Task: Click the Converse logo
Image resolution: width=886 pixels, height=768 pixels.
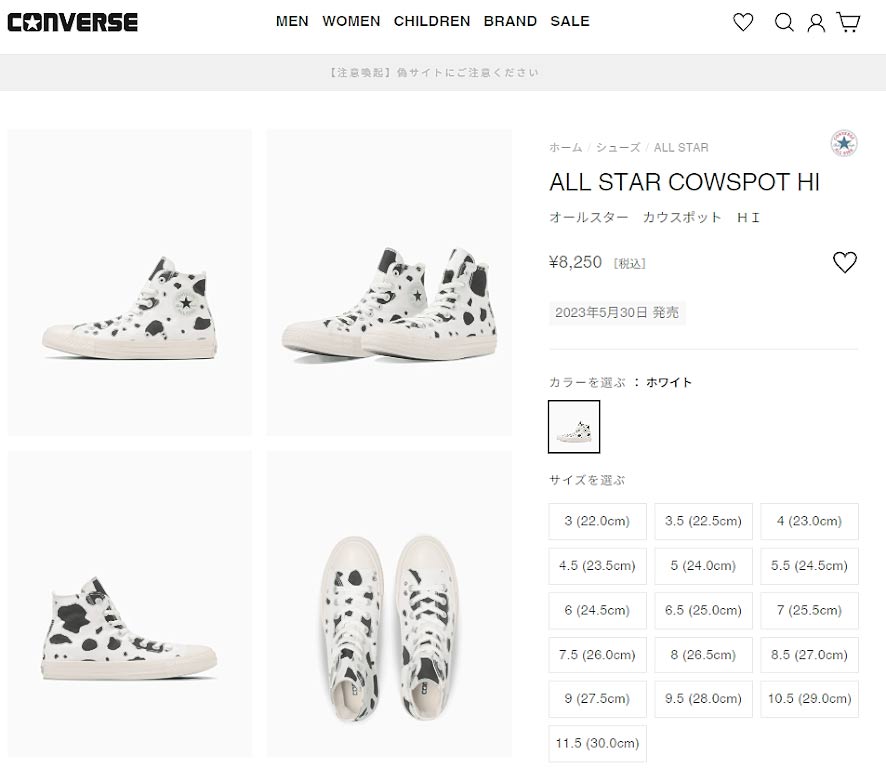Action: coord(73,22)
